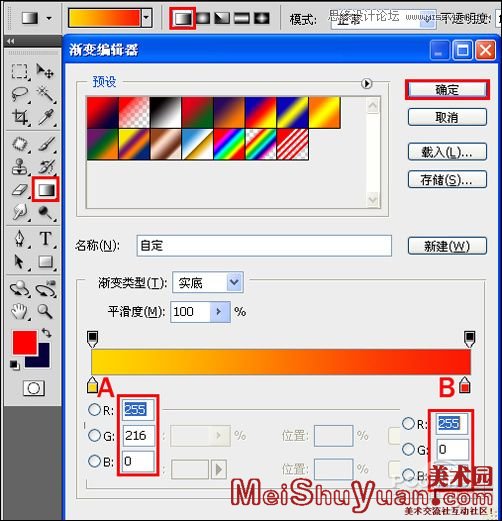Select the Smudge tool
The width and height of the screenshot is (502, 521).
19,212
